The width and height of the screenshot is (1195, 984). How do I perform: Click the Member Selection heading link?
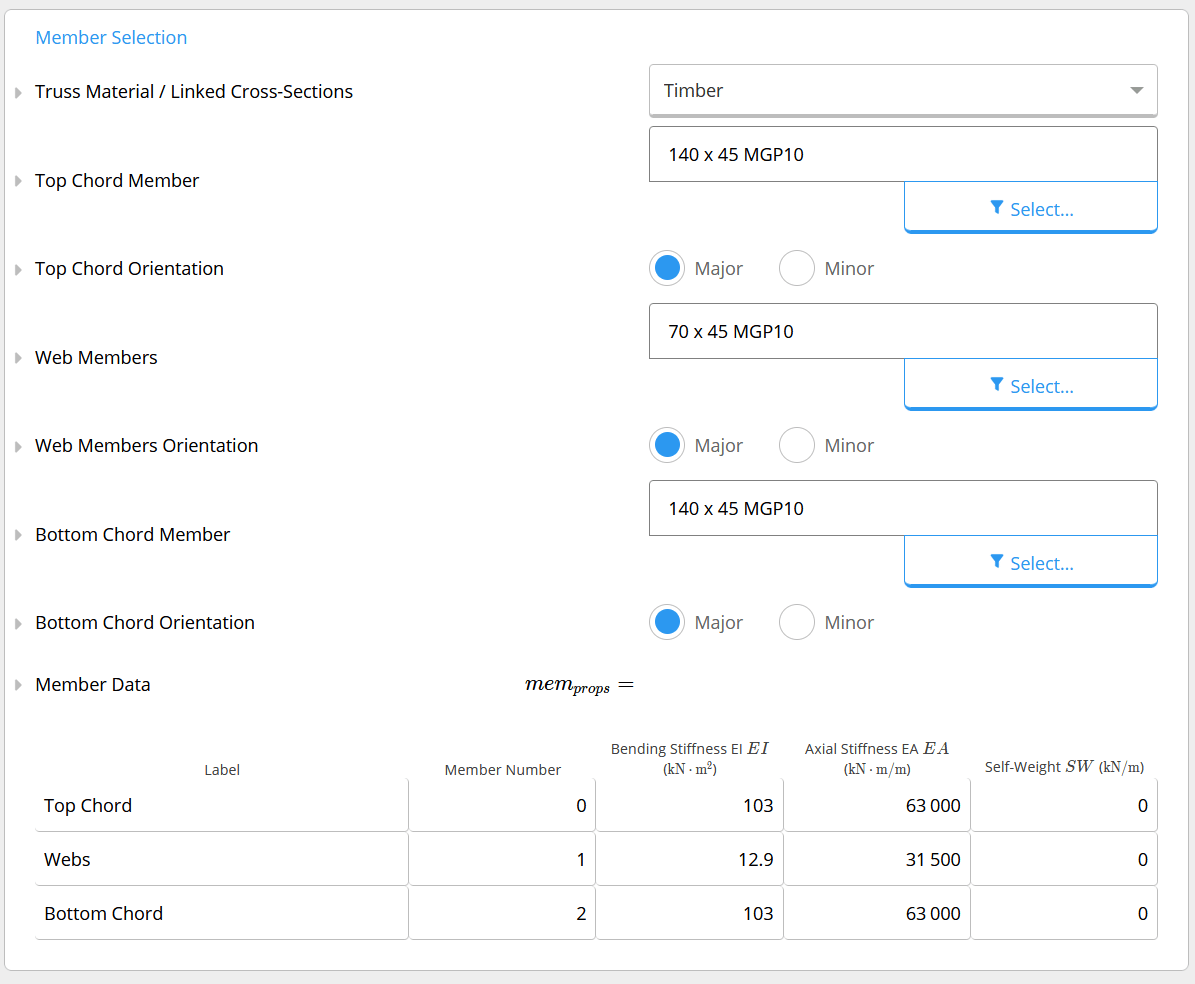point(111,37)
